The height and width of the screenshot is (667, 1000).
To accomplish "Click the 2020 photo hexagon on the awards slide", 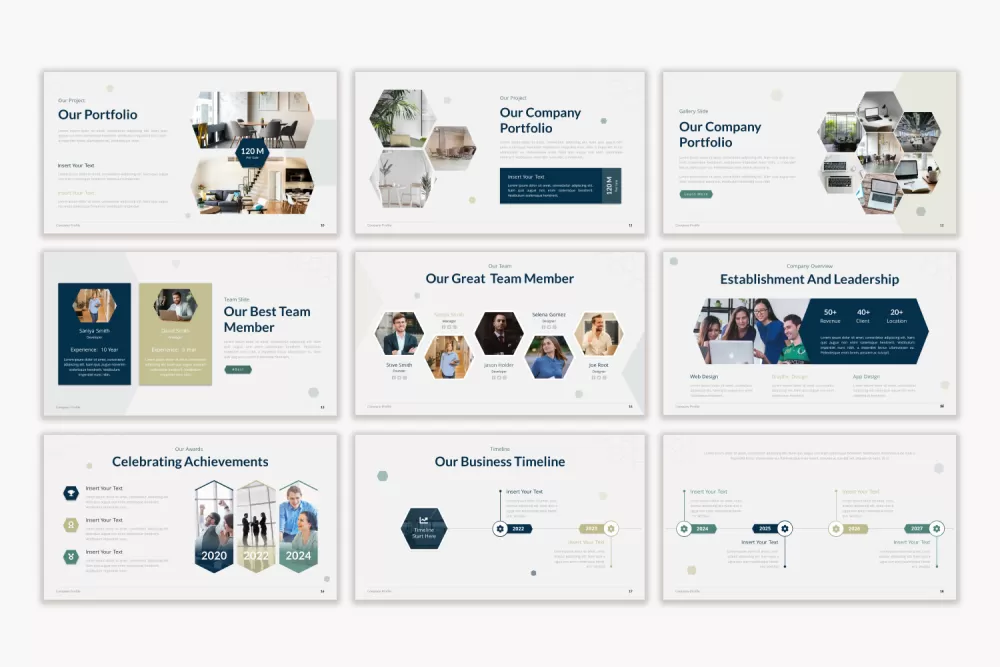I will (x=213, y=527).
